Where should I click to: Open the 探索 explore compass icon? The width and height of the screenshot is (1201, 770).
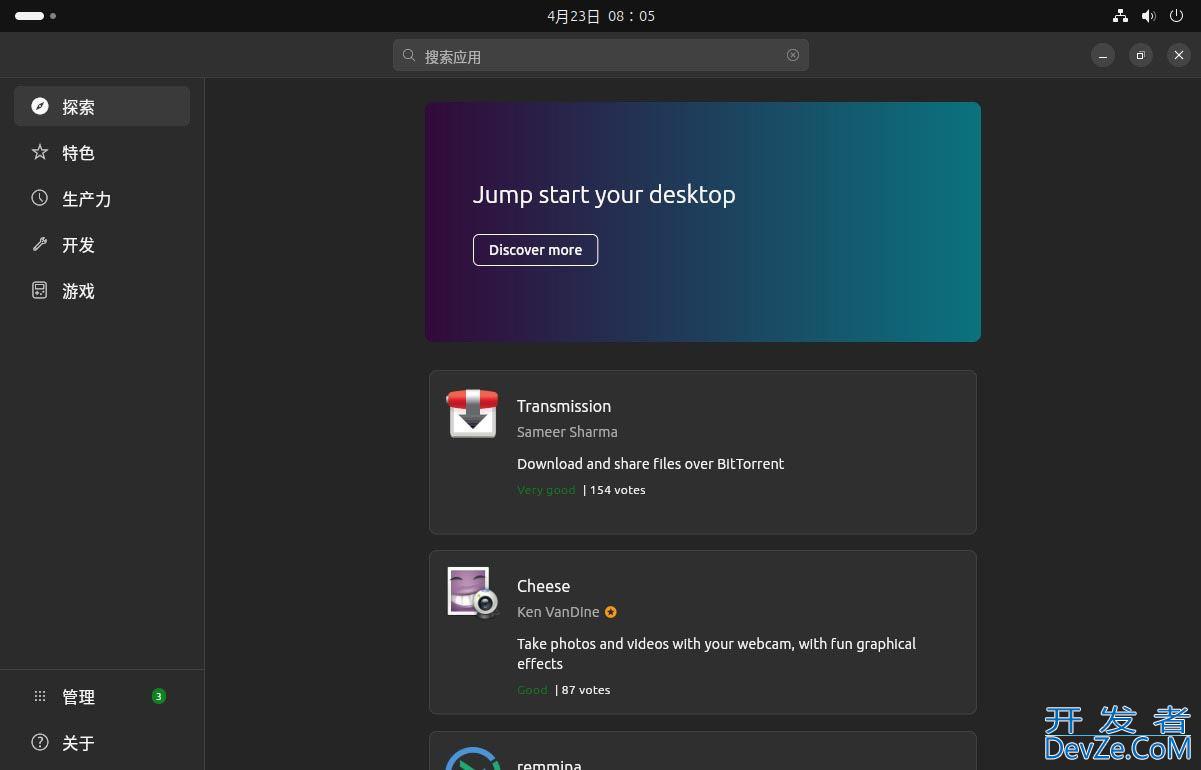click(40, 106)
